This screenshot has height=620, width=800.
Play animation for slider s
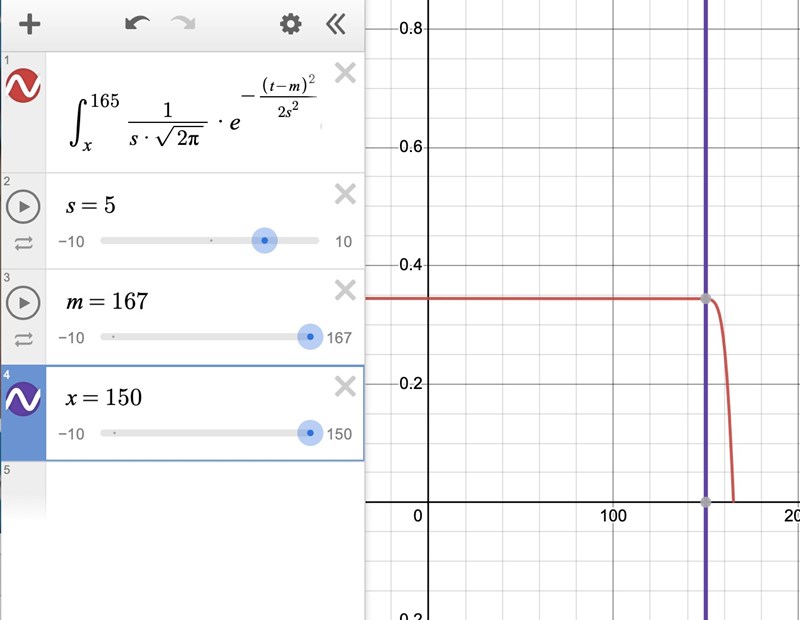(23, 207)
